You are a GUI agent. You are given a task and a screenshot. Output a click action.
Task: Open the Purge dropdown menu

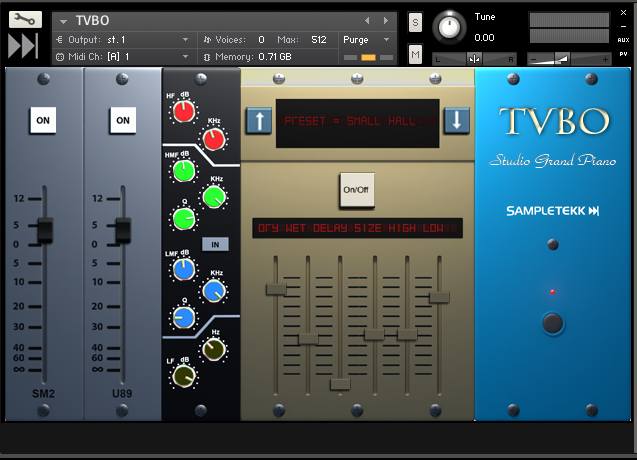pyautogui.click(x=366, y=40)
